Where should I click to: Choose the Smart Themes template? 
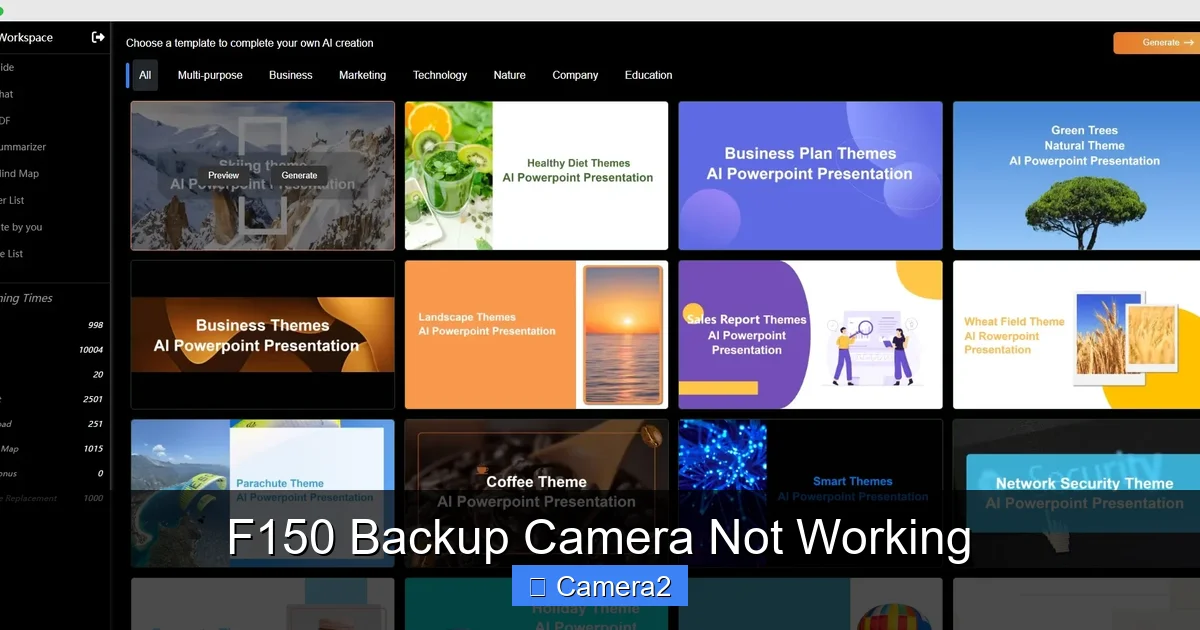pyautogui.click(x=810, y=493)
